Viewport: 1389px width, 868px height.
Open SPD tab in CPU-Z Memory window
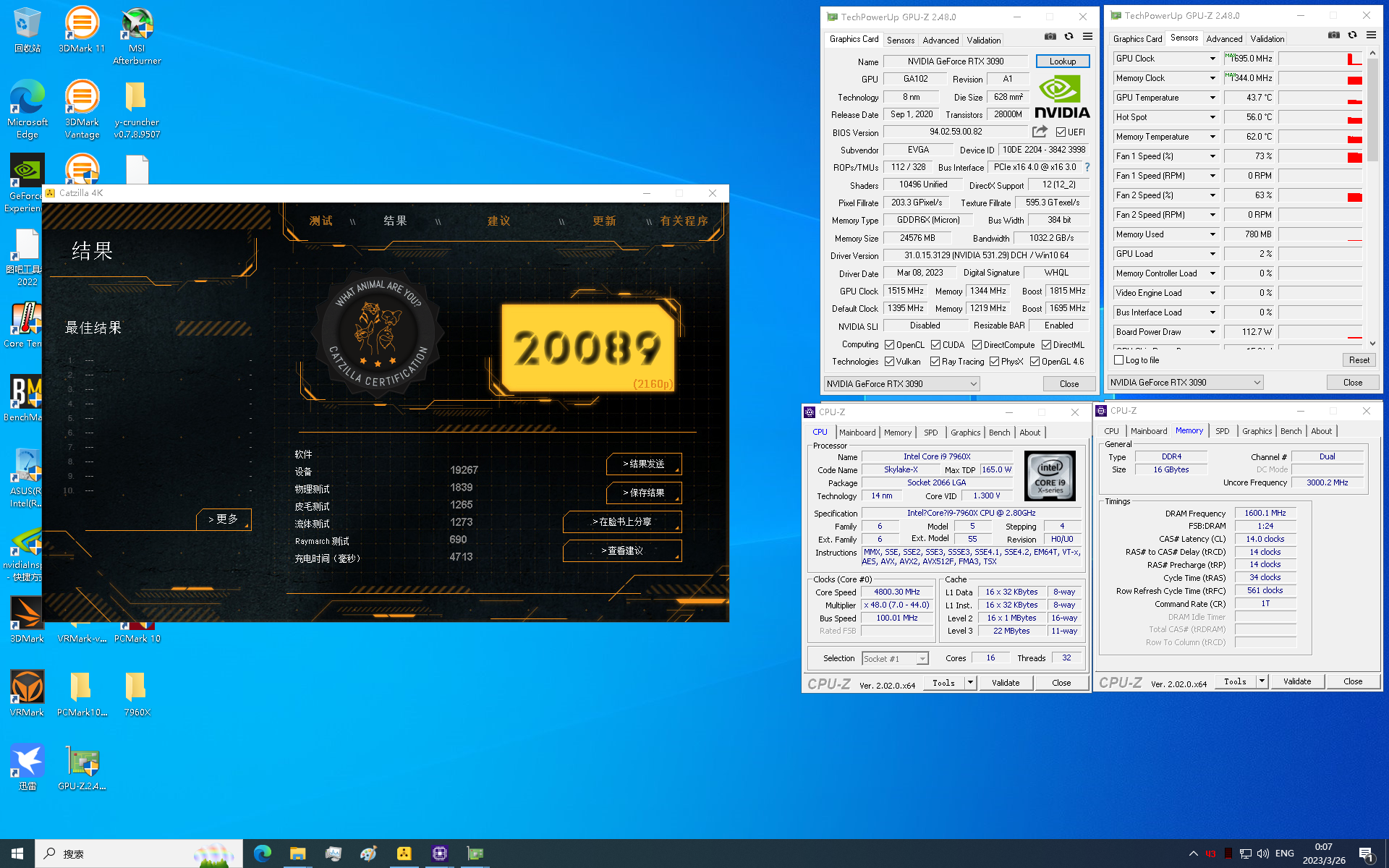point(1222,431)
